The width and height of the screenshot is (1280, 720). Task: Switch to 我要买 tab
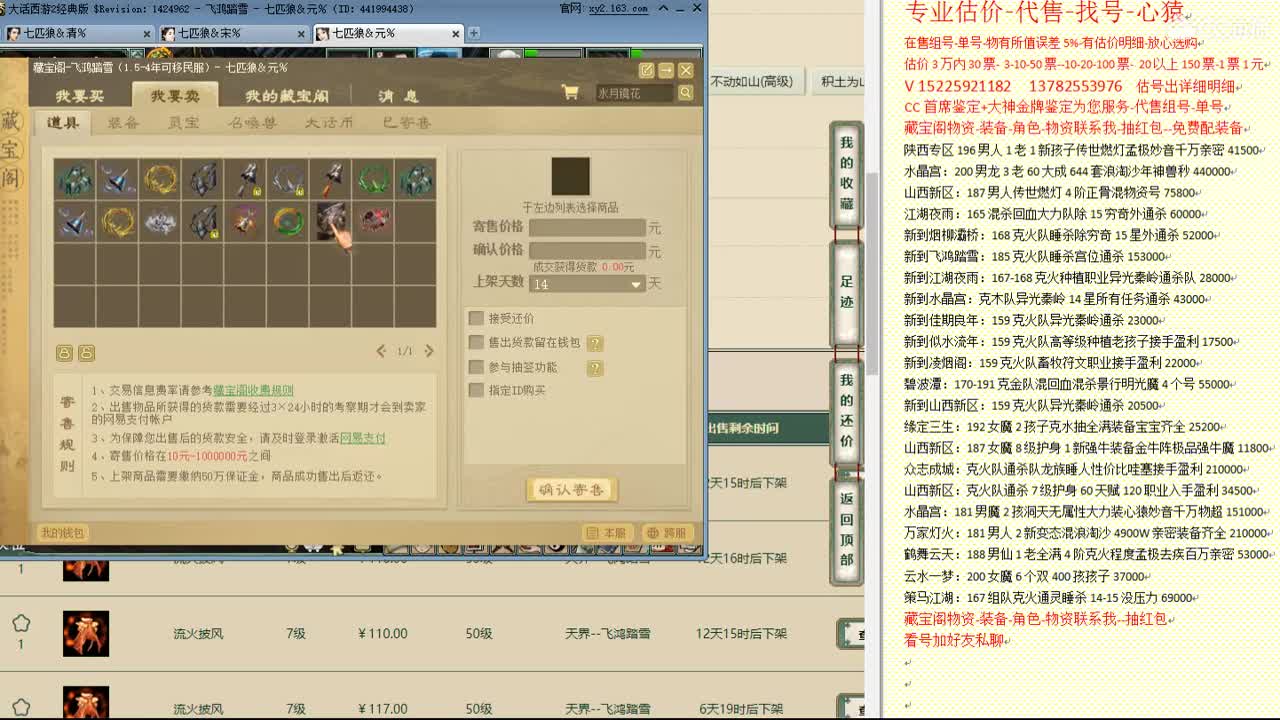[79, 96]
